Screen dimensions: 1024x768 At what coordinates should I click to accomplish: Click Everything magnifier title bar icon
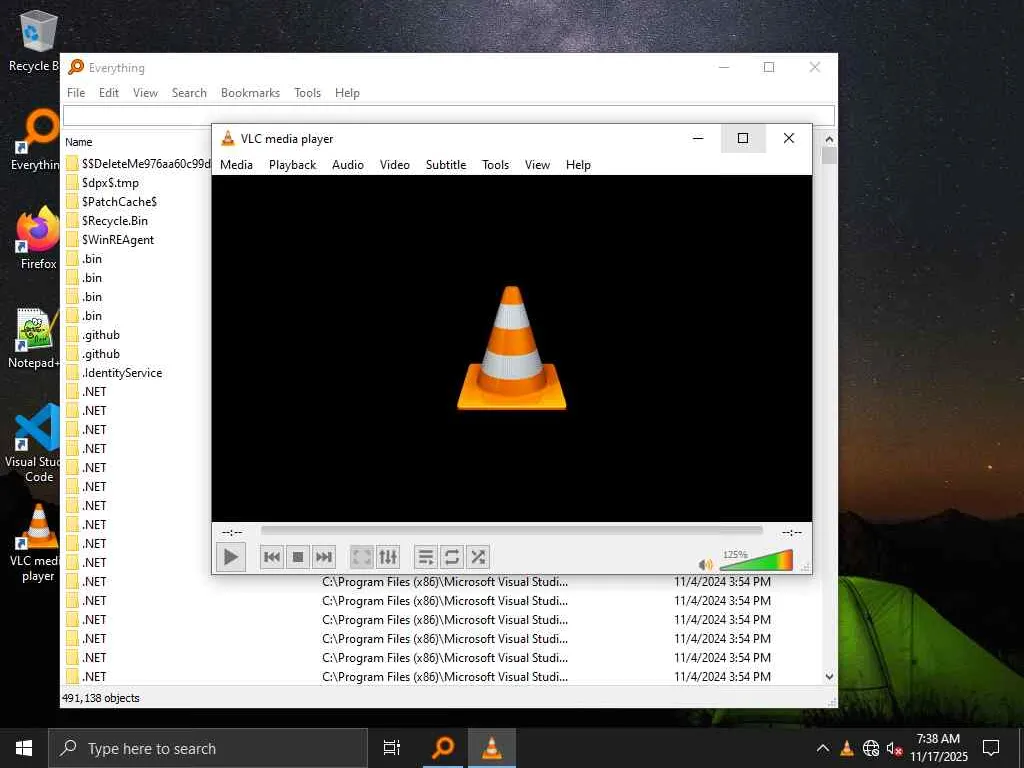(x=76, y=67)
